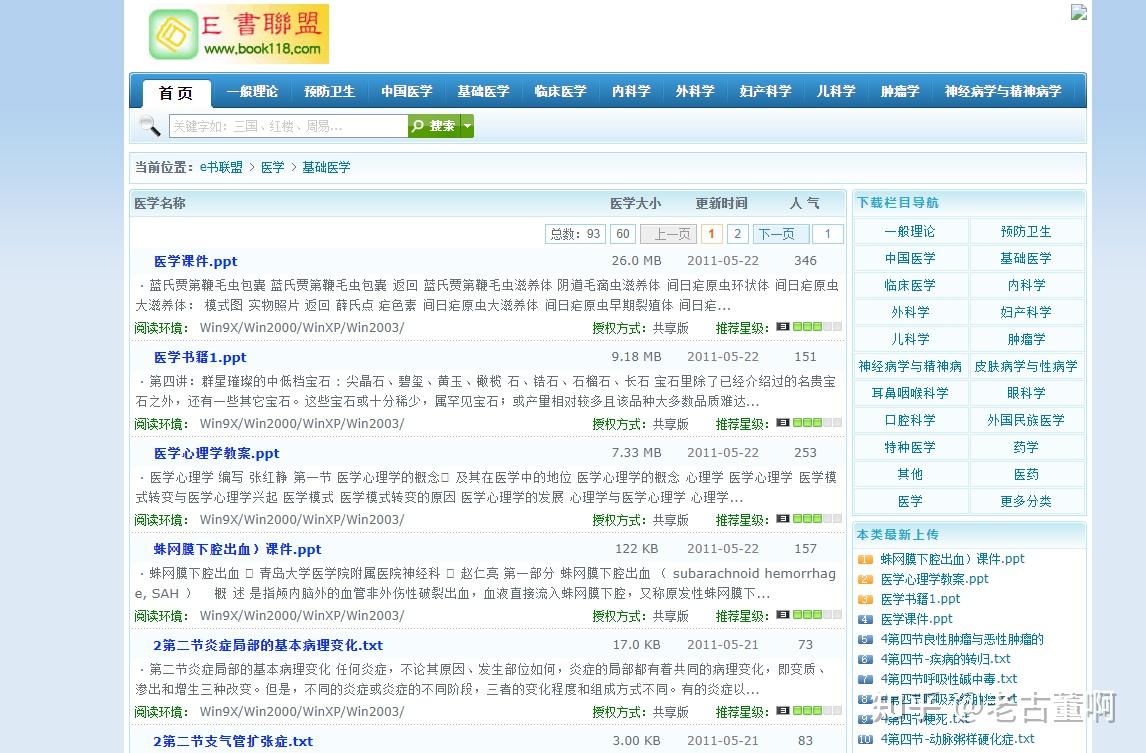Click the magnifying glass search icon
The image size is (1146, 753).
pos(149,126)
